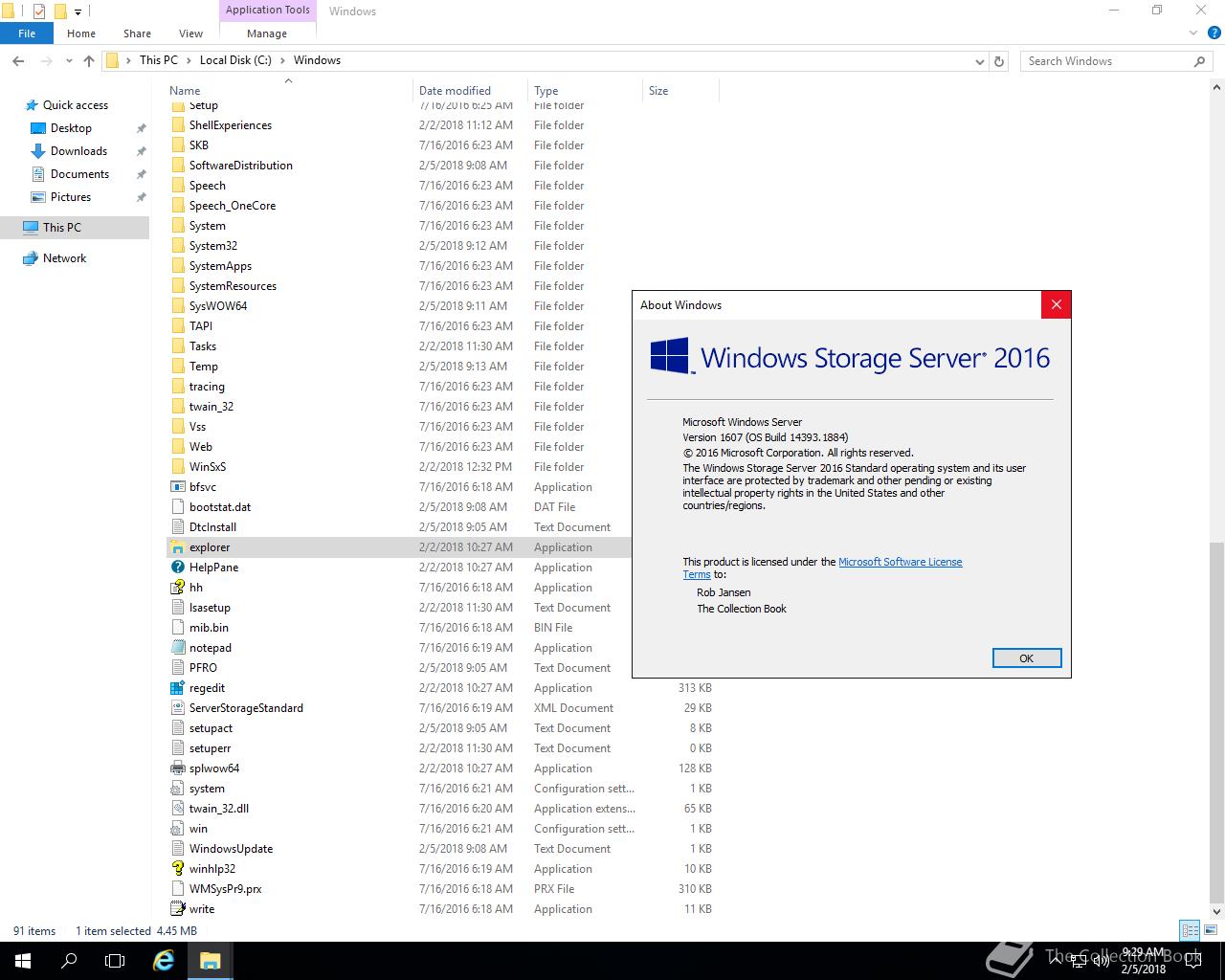Click the WinSxS folder icon
1225x980 pixels.
point(177,467)
